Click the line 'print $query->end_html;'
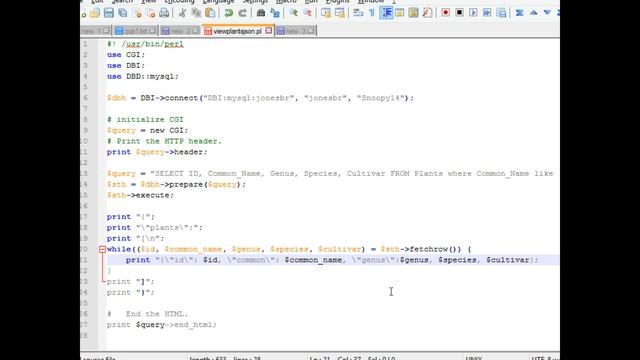The height and width of the screenshot is (360, 640). pos(162,325)
